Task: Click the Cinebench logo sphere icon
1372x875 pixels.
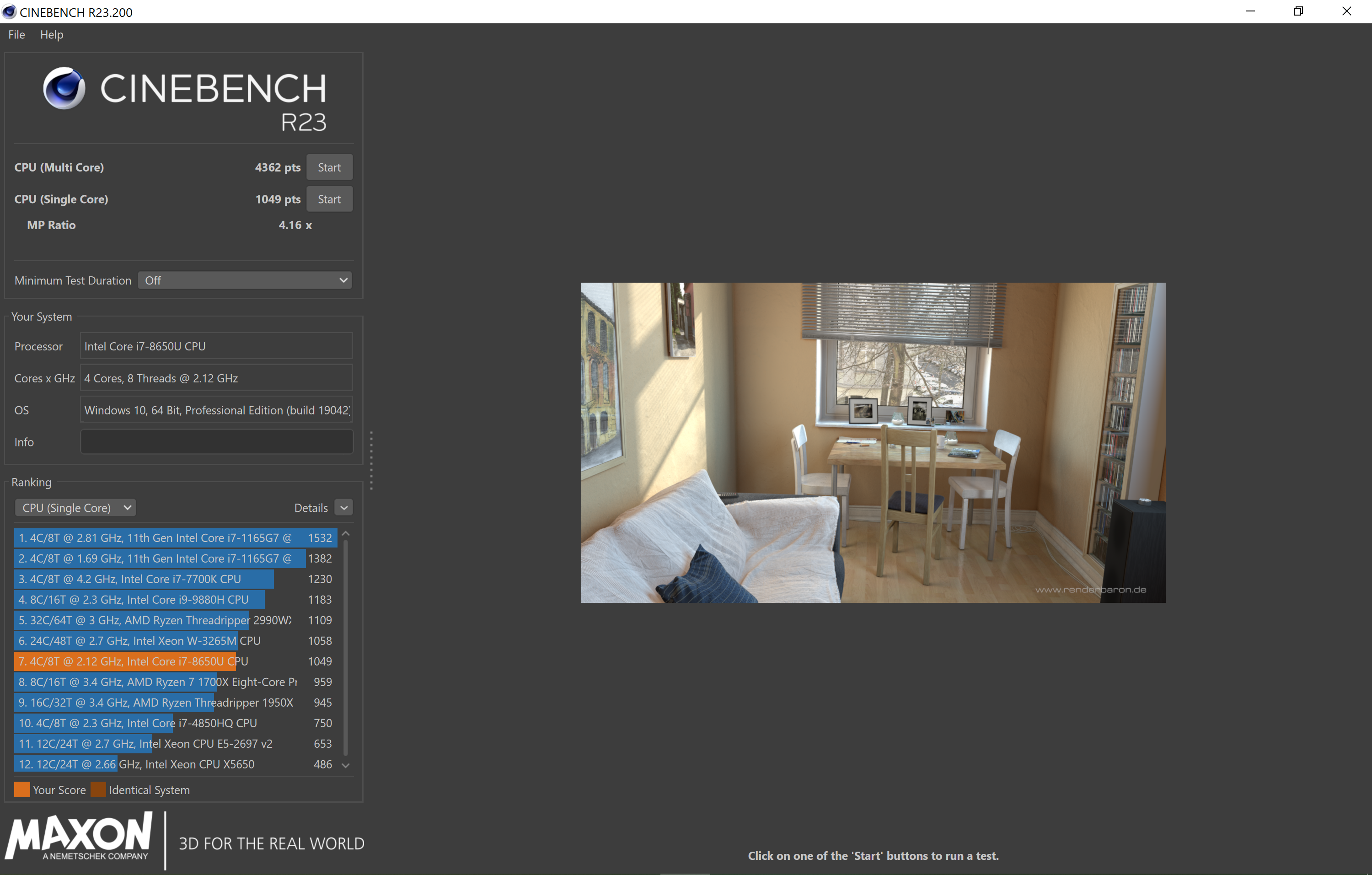Action: click(64, 88)
